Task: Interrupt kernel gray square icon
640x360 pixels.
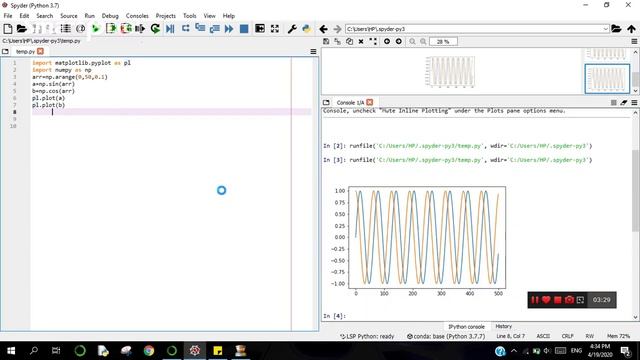Action: 613,102
